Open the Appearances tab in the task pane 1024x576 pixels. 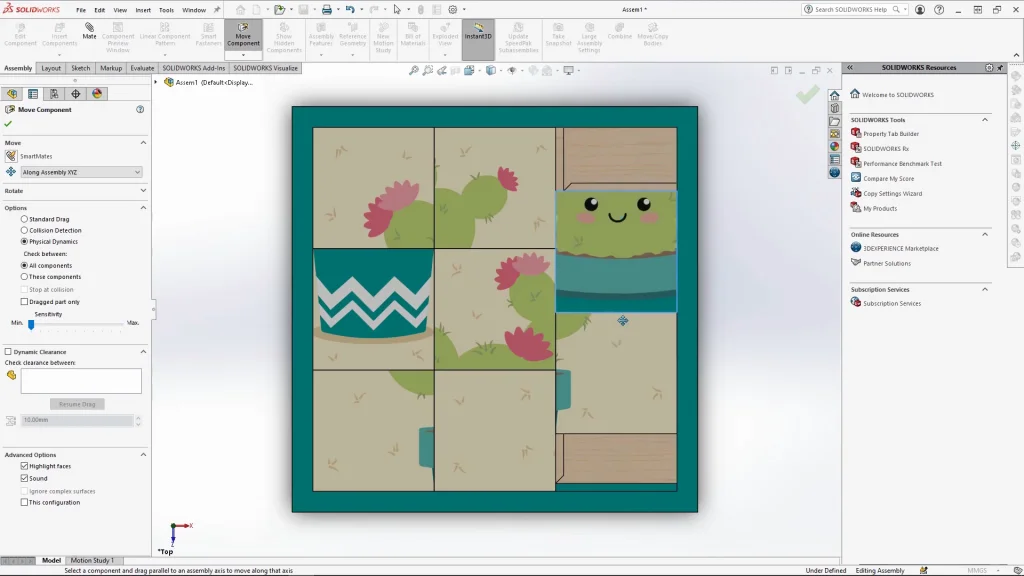(834, 146)
